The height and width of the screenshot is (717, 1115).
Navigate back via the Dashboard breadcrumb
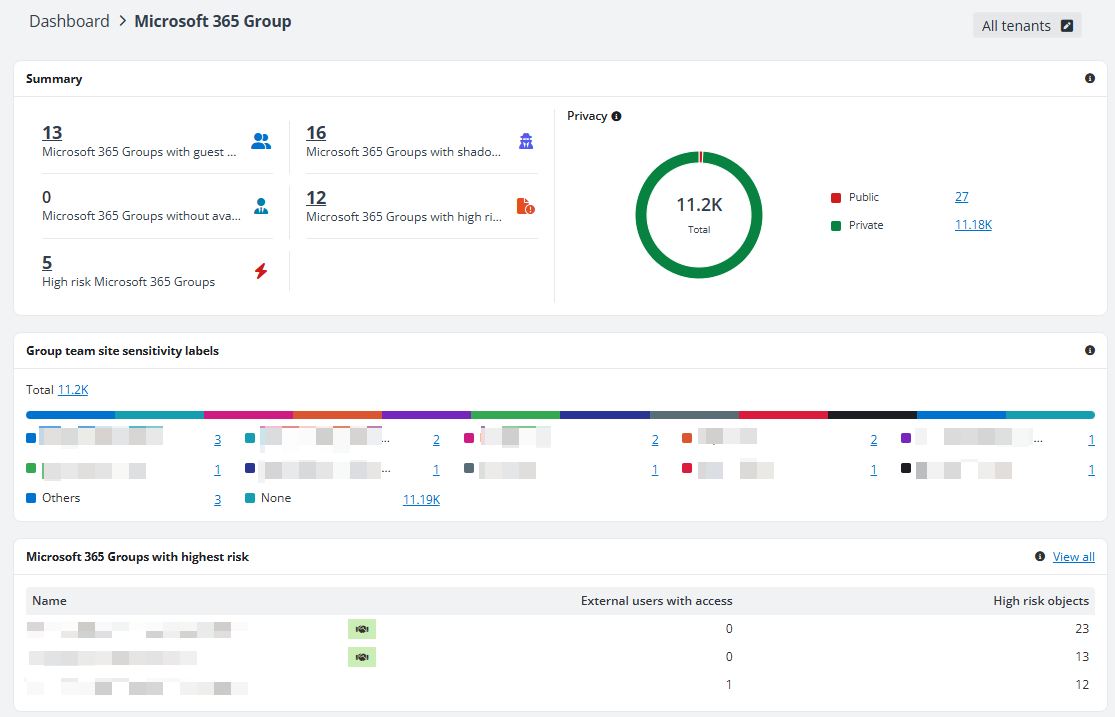pos(69,20)
